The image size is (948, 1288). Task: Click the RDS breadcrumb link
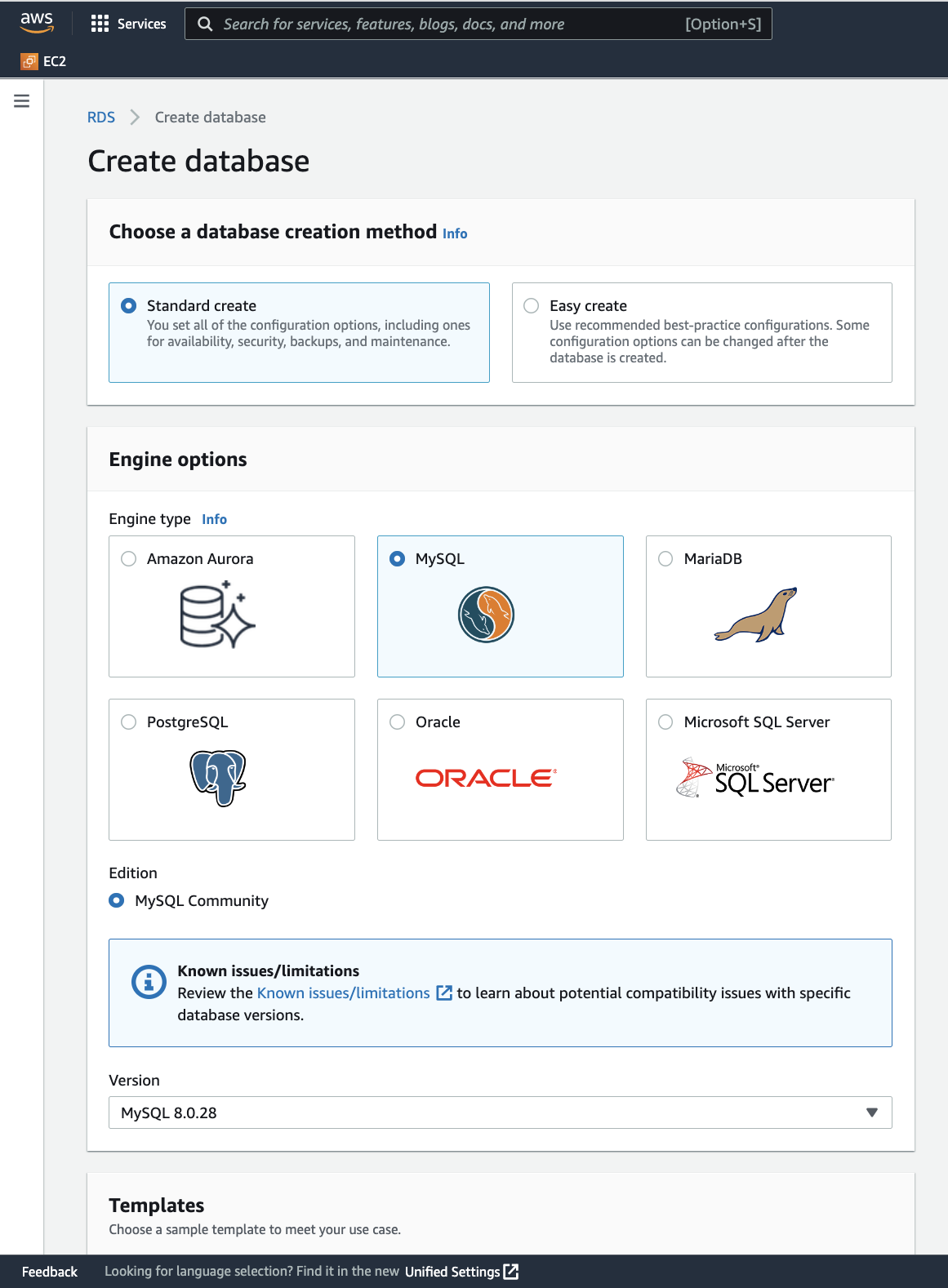tap(101, 118)
